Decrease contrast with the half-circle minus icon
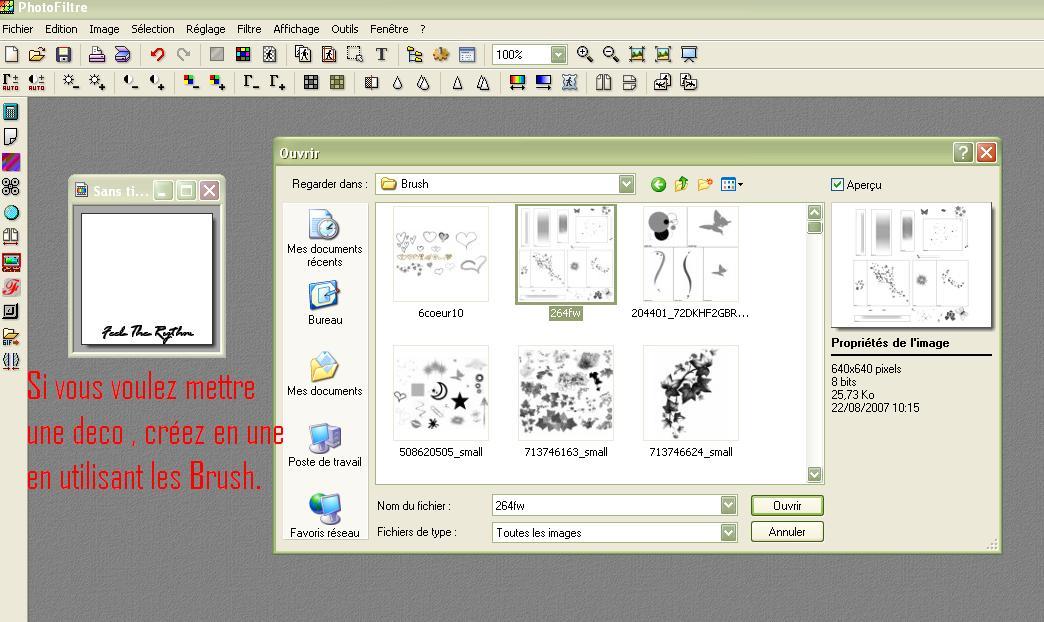The height and width of the screenshot is (622, 1044). click(130, 83)
